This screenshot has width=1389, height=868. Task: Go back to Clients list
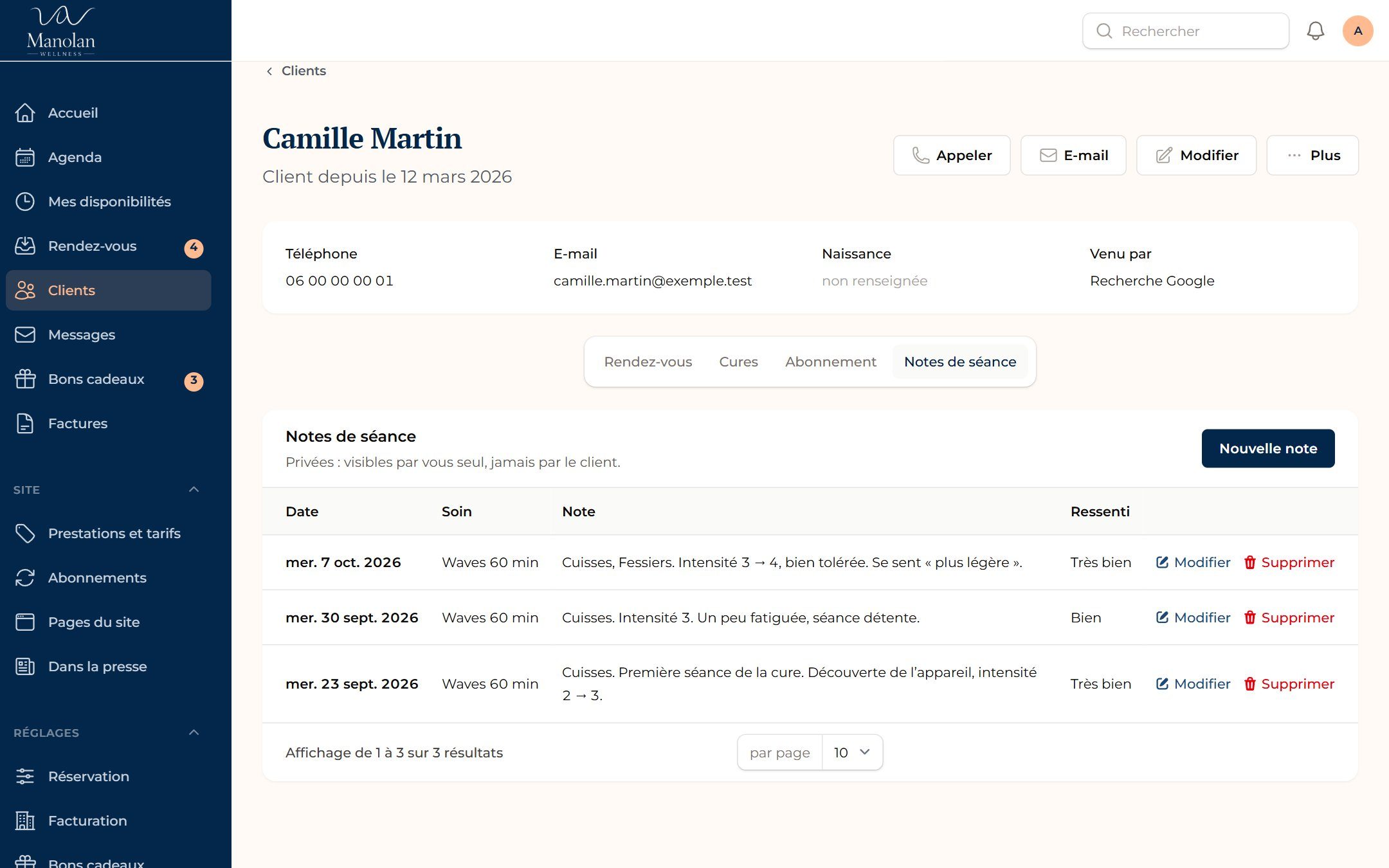coord(296,71)
